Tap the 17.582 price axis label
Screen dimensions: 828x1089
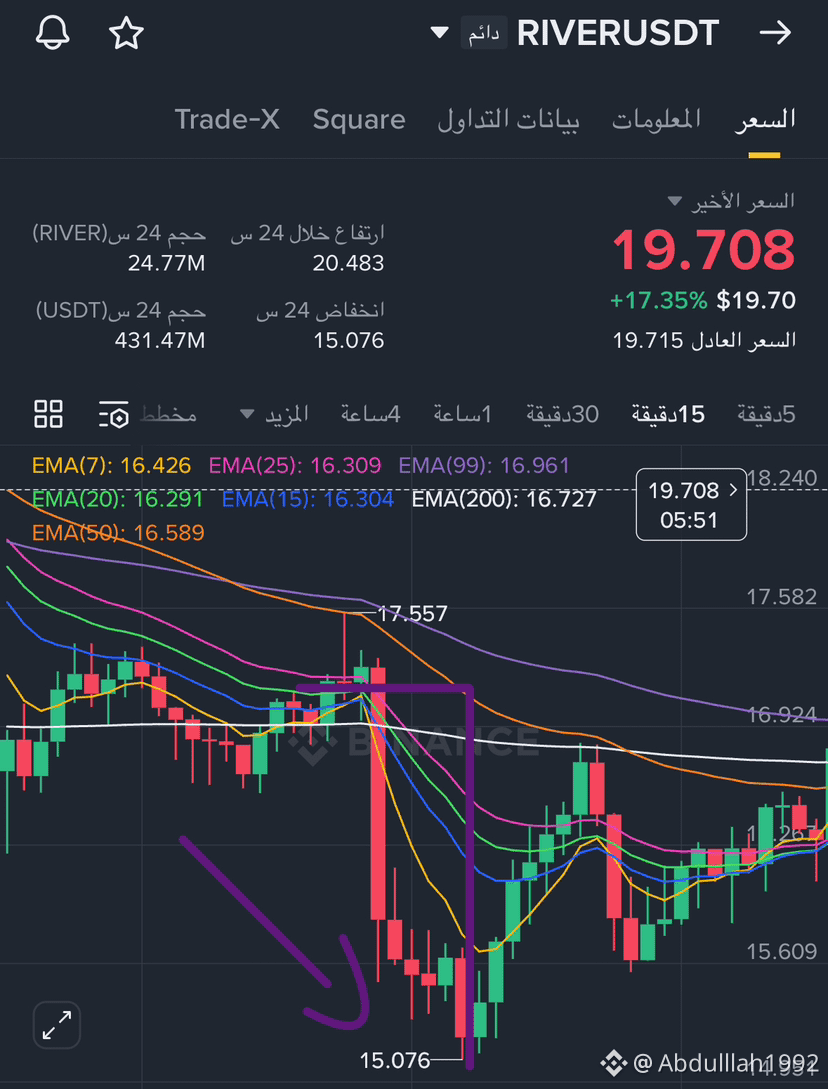781,597
